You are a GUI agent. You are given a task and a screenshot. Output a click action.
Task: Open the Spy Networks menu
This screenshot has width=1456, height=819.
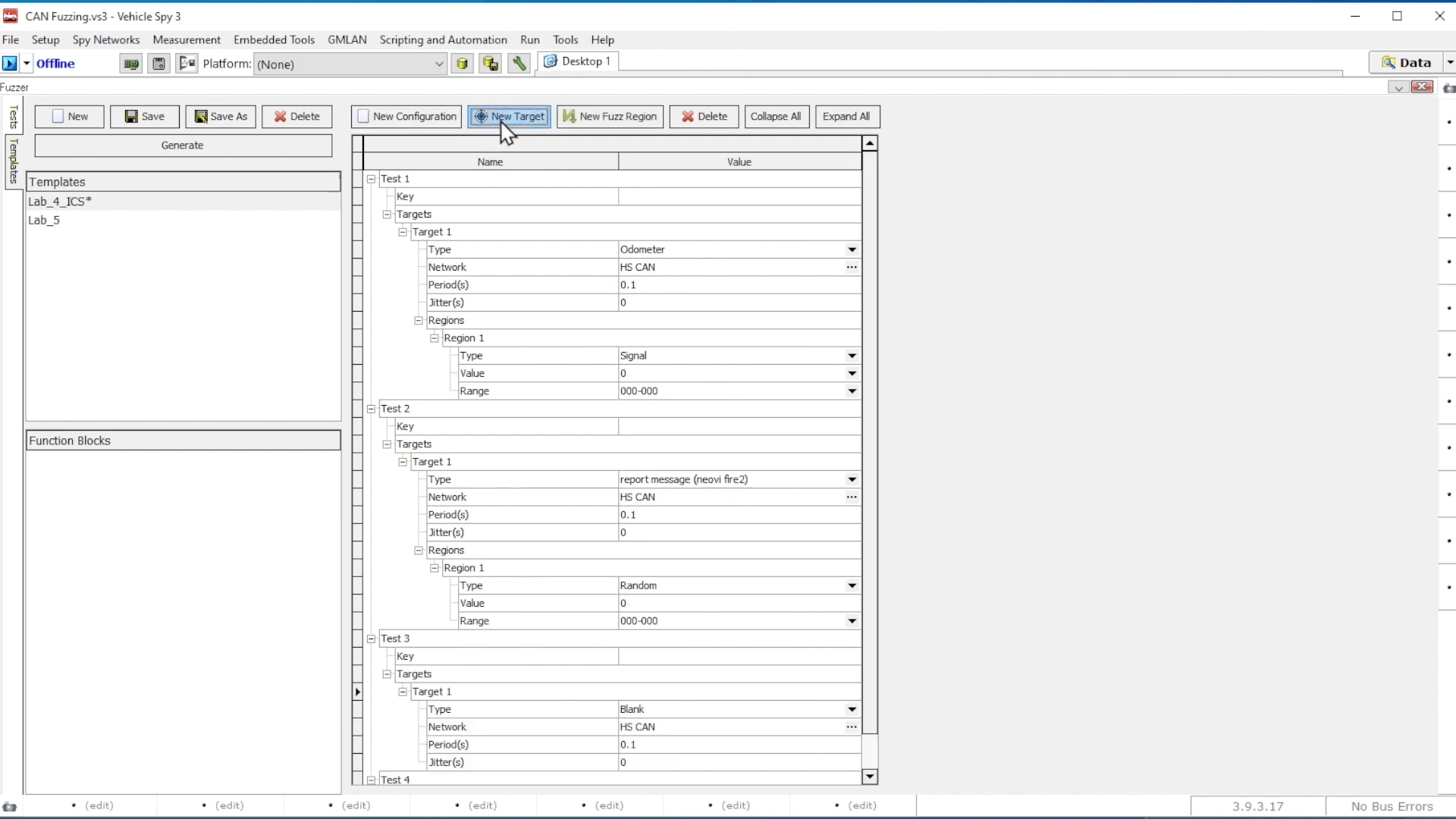[x=106, y=40]
